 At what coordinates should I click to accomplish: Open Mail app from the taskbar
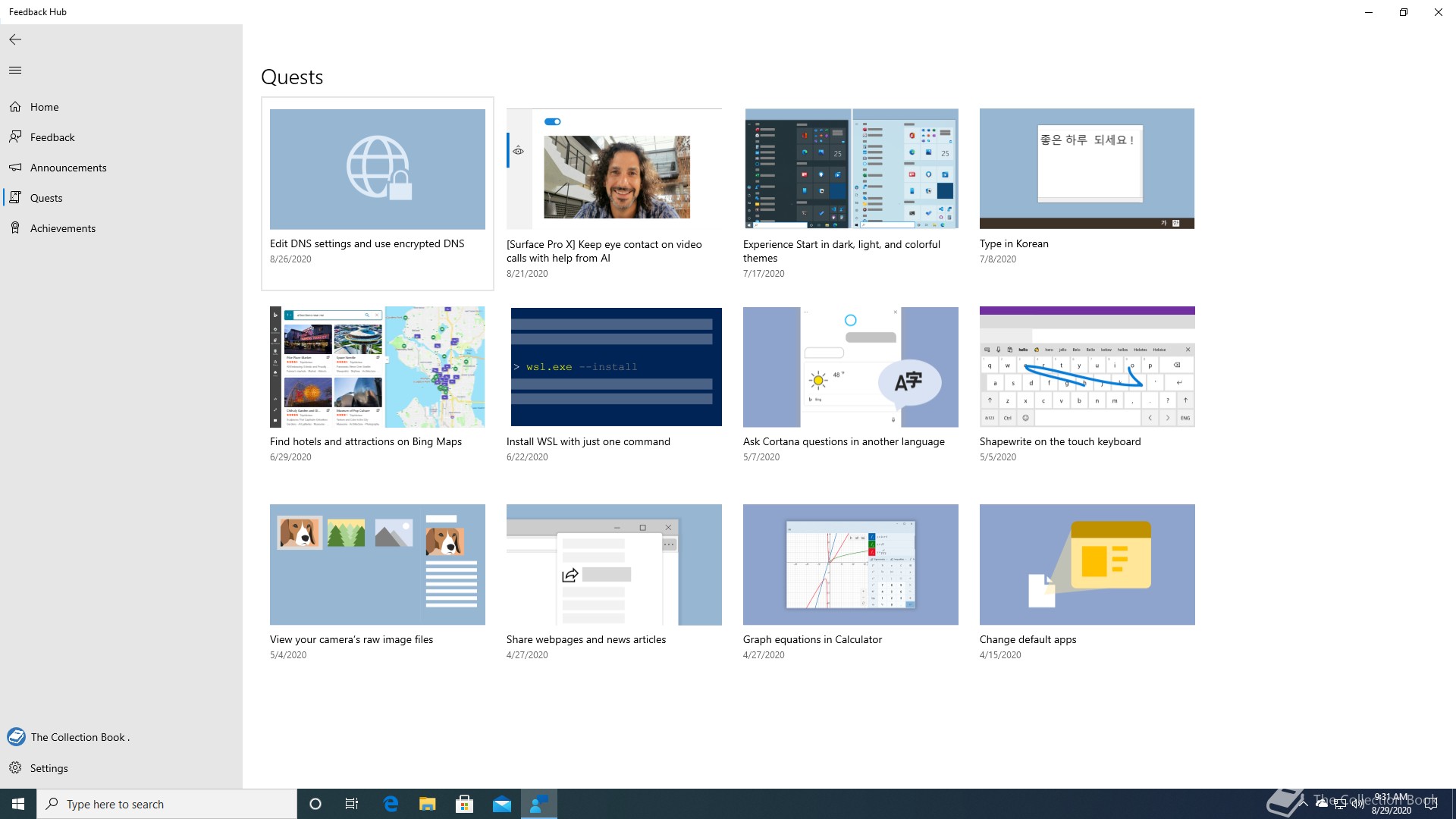tap(502, 804)
